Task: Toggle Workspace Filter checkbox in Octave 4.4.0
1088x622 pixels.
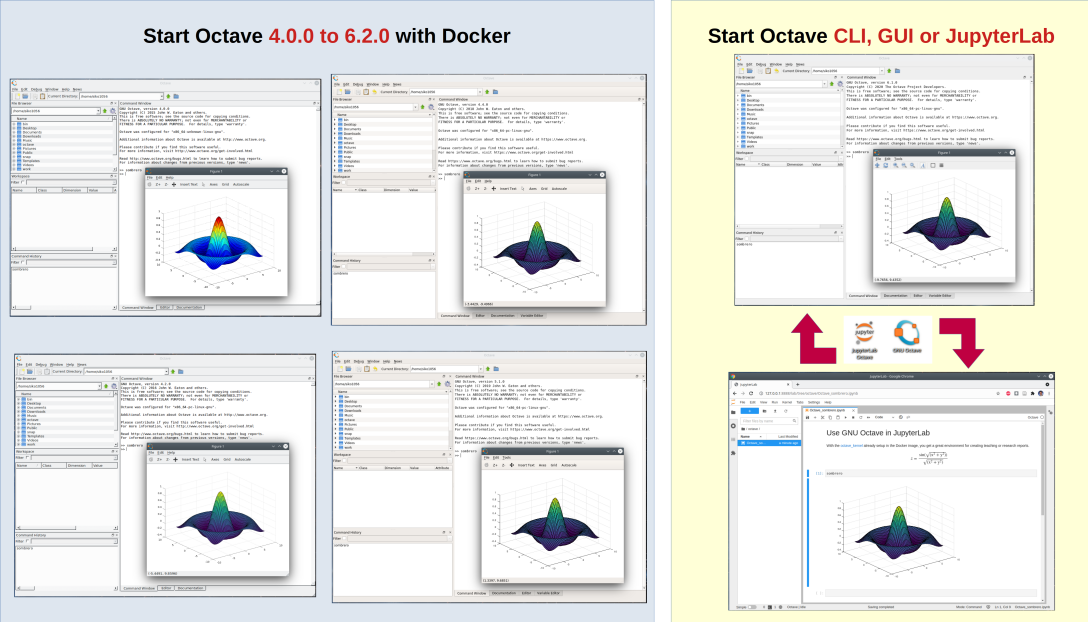Action: pos(343,183)
